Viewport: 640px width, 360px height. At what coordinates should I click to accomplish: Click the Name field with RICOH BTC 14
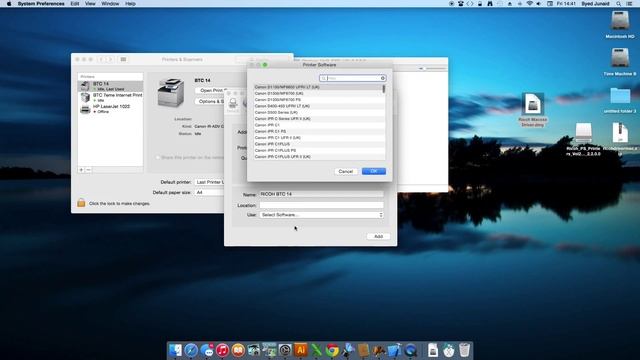coord(322,194)
